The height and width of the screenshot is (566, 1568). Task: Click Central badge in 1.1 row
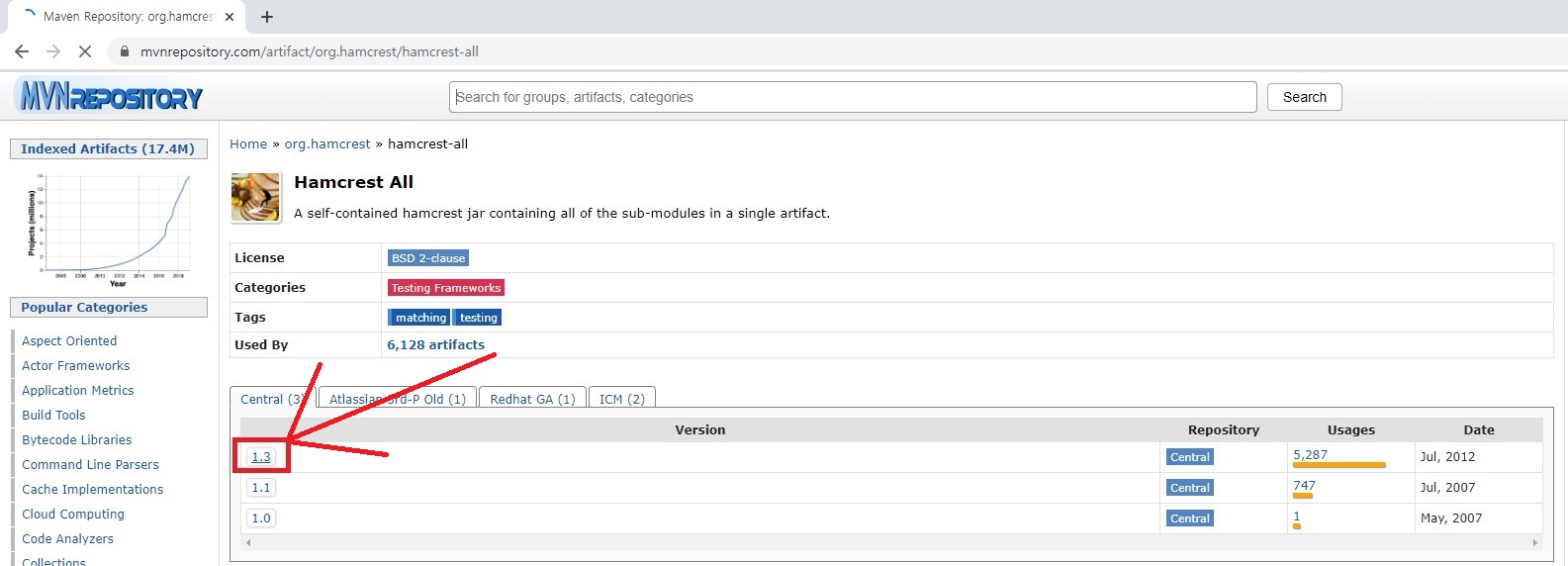[1189, 488]
